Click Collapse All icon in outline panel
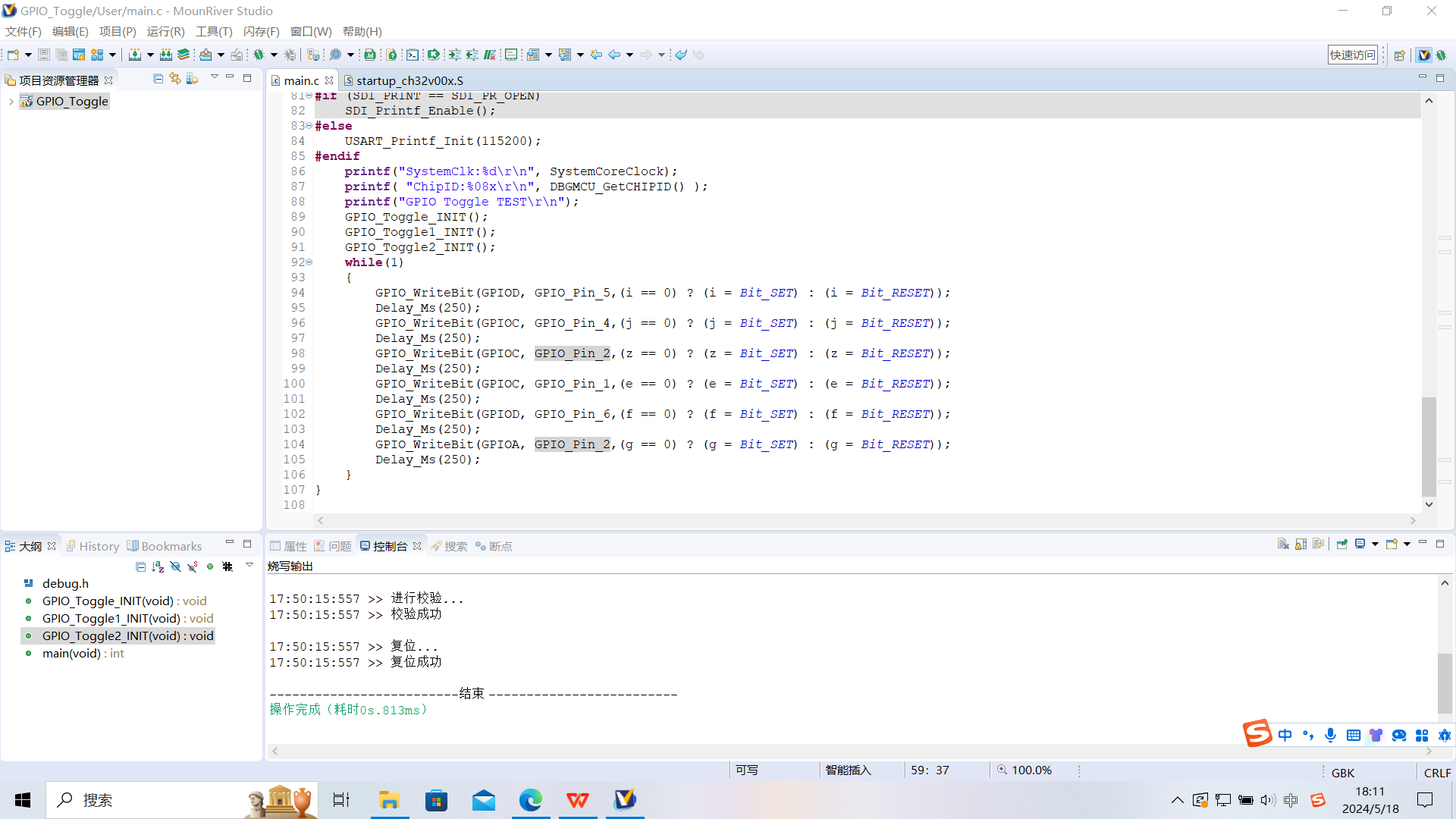 coord(140,566)
